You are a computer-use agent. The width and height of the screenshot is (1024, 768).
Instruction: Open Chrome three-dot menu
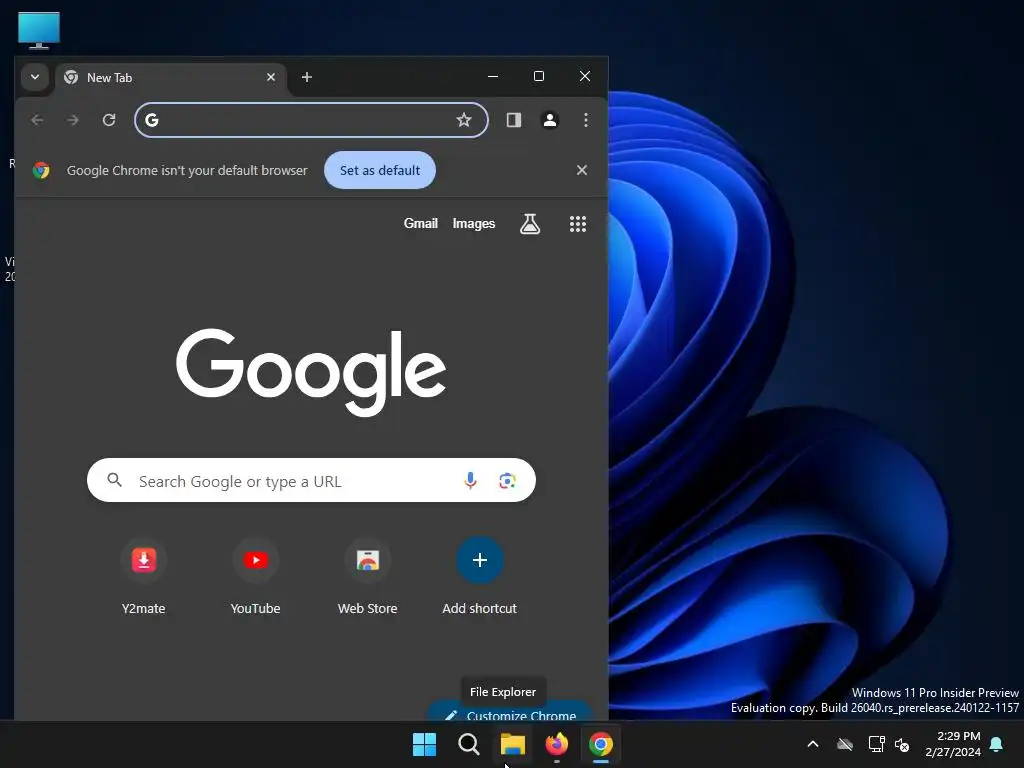pos(586,120)
